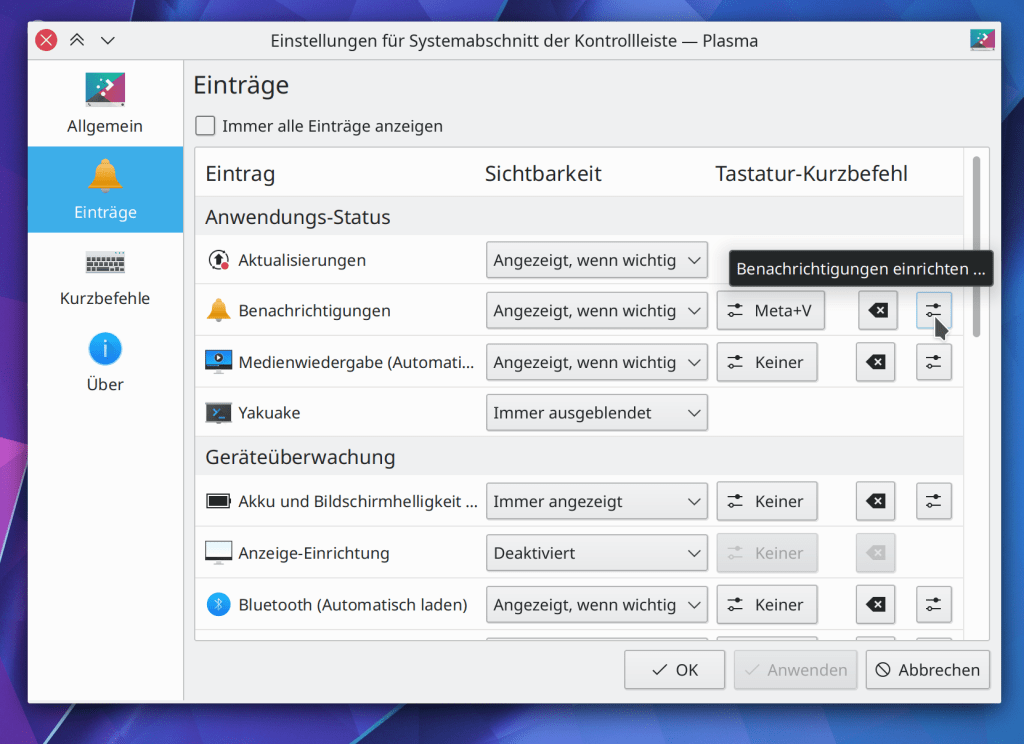
Task: Enable 'Immer alle Einträge anzeigen' checkbox
Action: [205, 126]
